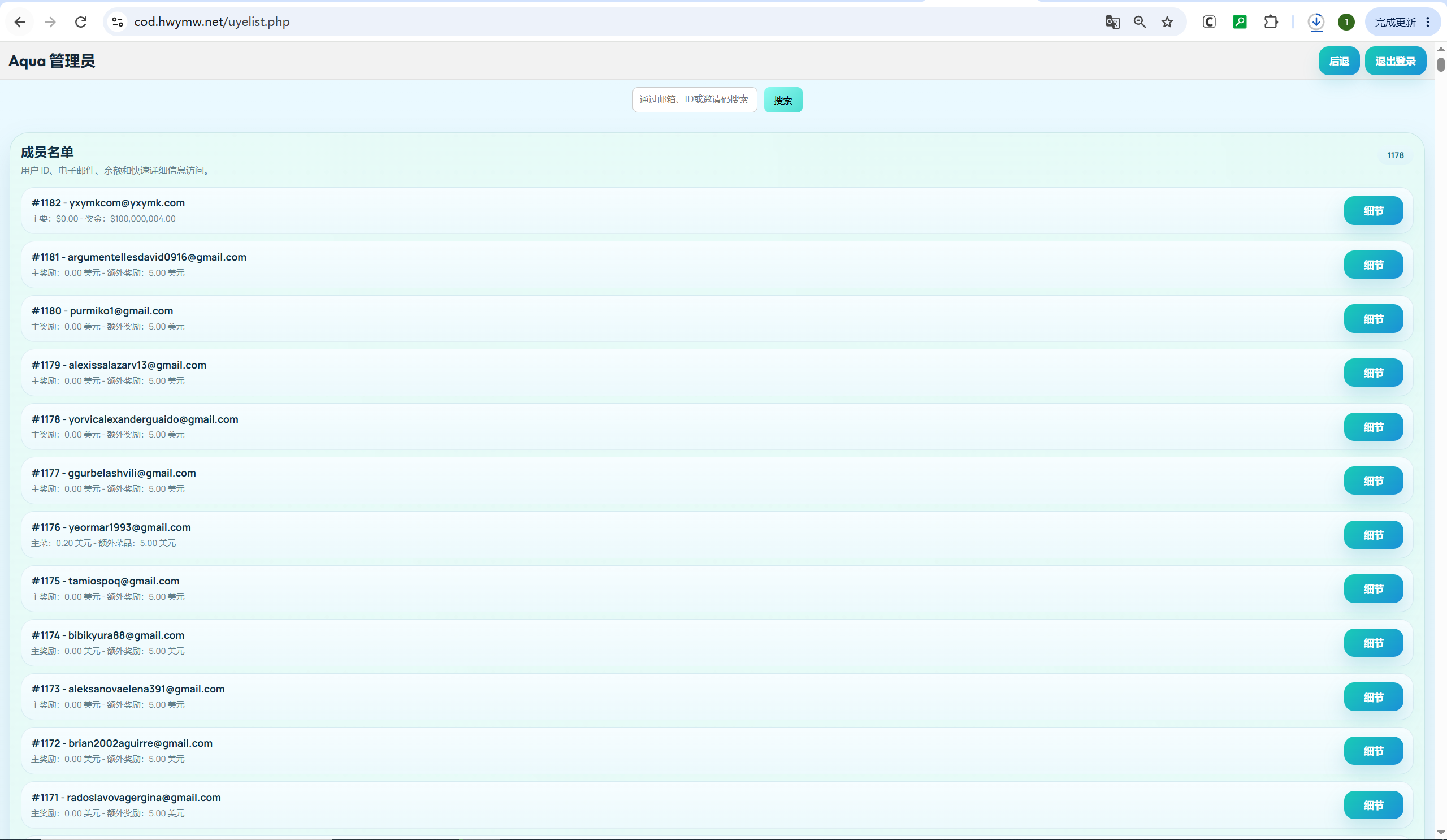Viewport: 1447px width, 840px height.
Task: Open 细节 for purmiko1@gmail.com
Action: 1374,319
